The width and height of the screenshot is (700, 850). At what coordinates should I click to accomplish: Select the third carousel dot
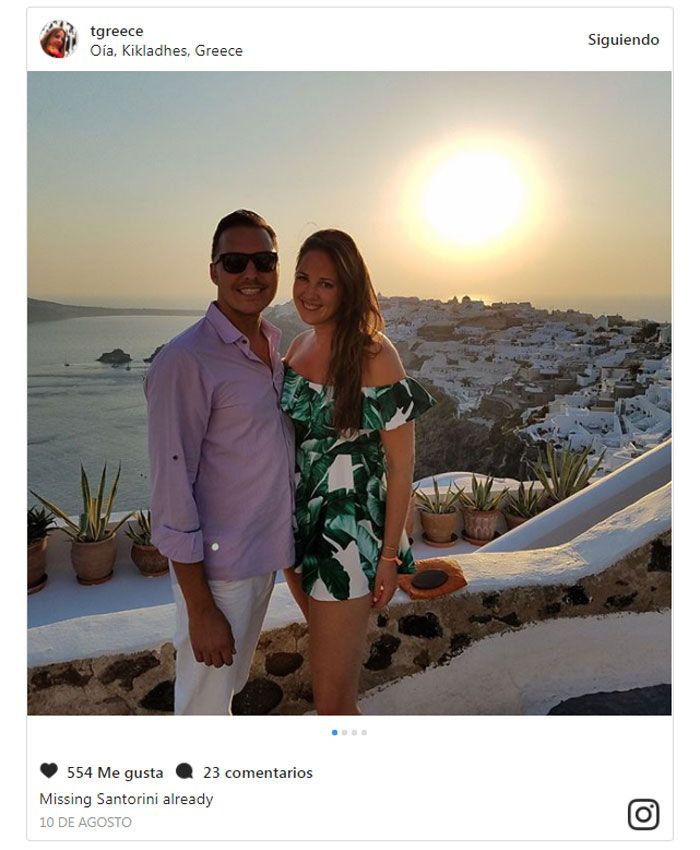[x=354, y=732]
